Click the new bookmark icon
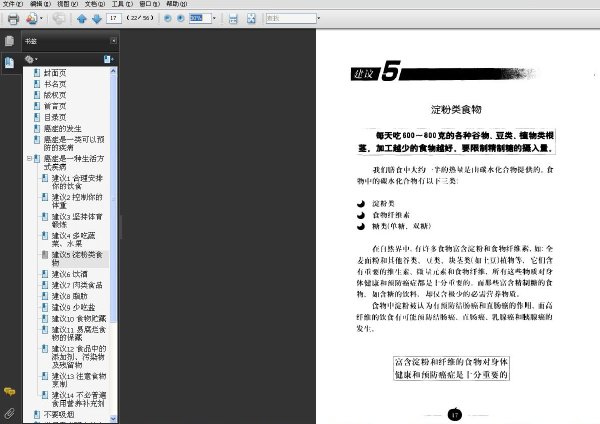 coord(108,59)
